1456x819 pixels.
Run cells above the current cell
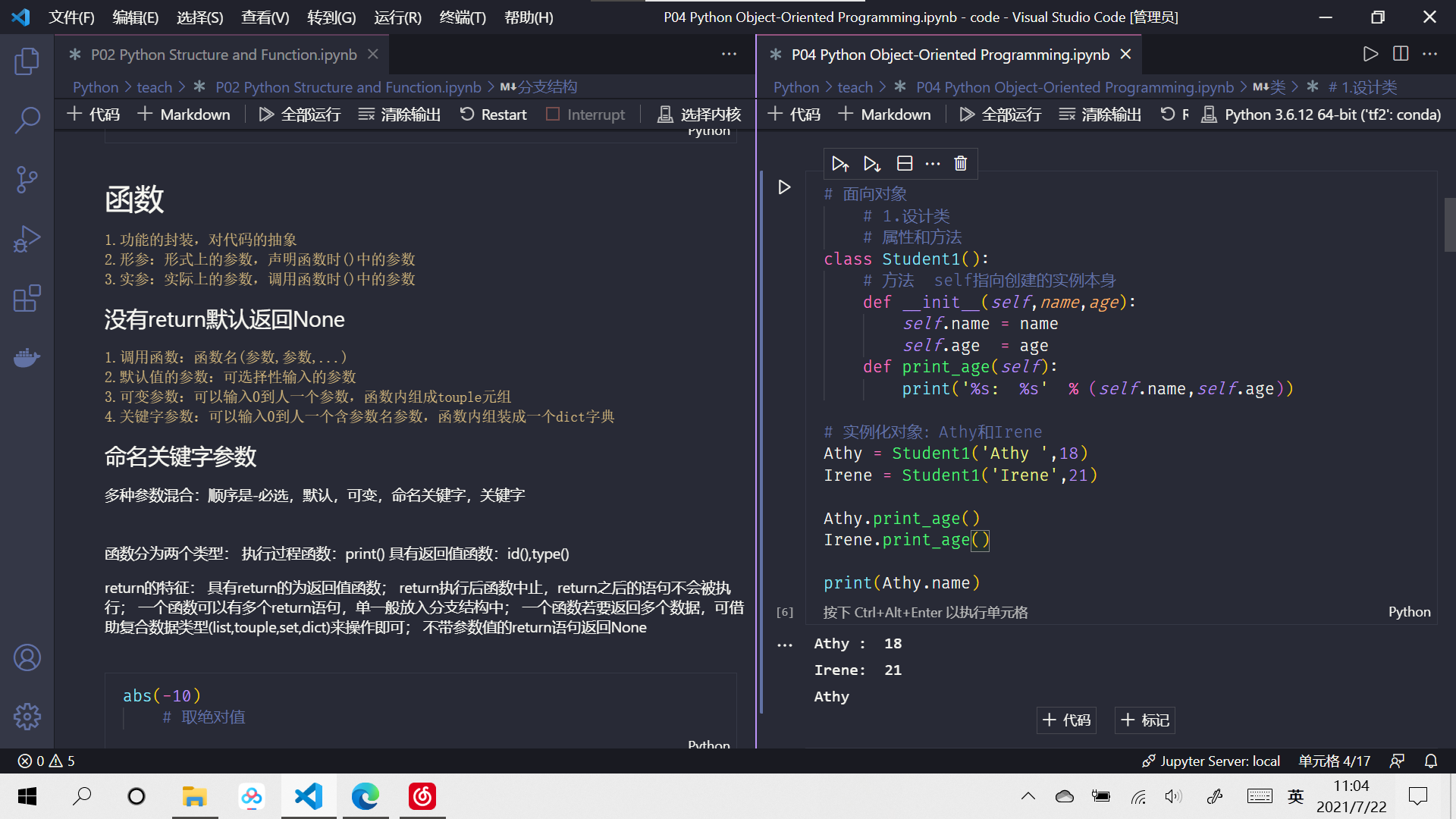click(839, 163)
